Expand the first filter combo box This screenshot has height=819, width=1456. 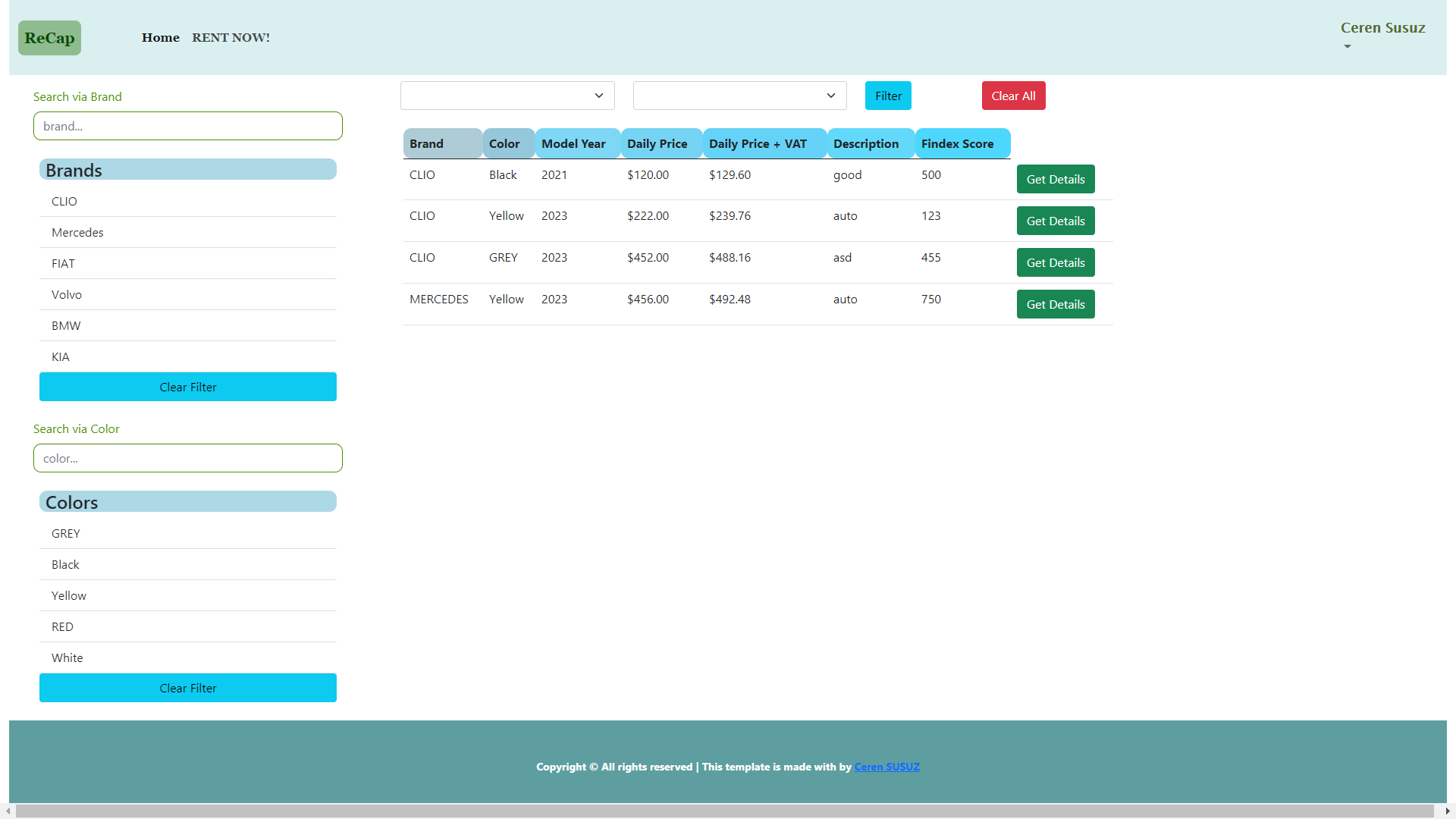click(x=507, y=96)
